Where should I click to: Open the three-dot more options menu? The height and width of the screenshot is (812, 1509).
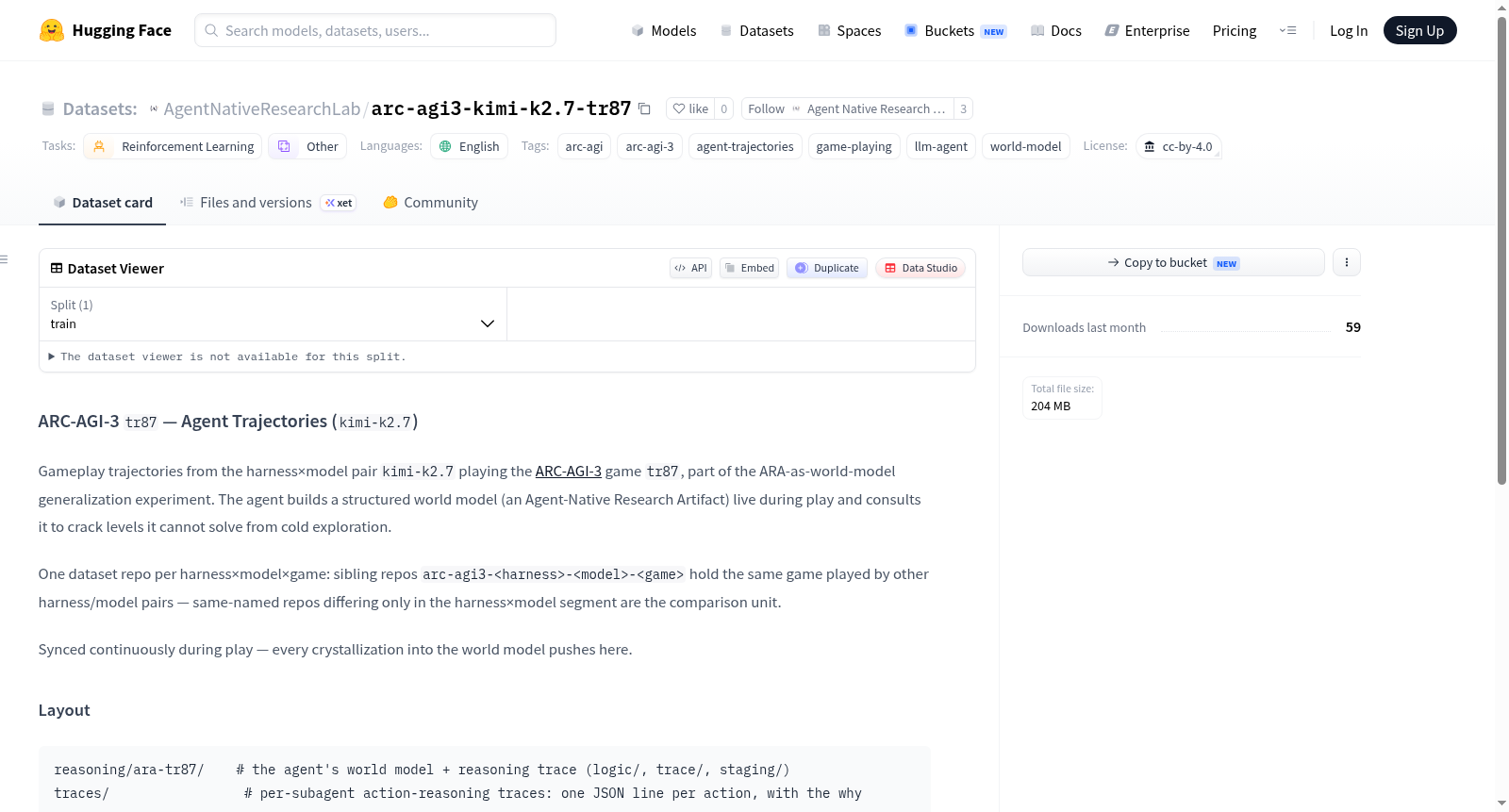pos(1347,262)
